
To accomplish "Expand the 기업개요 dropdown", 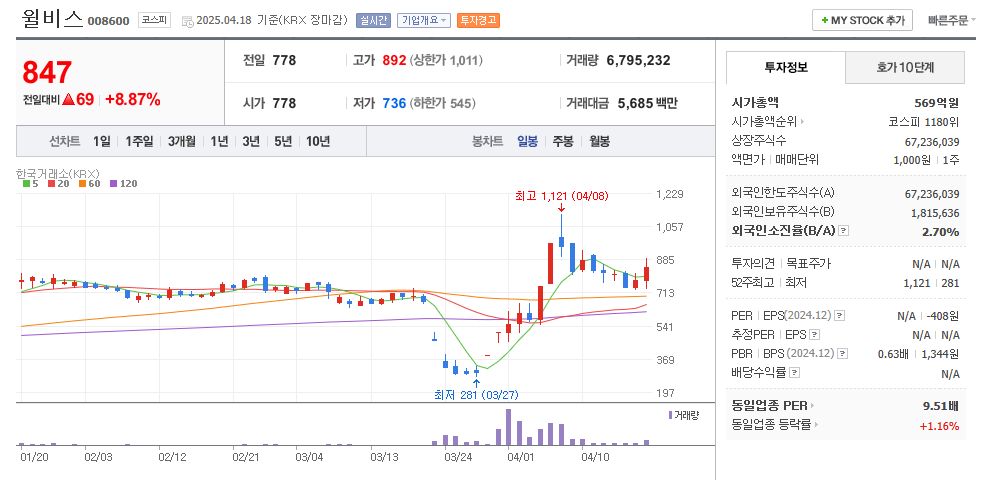I will pos(424,20).
